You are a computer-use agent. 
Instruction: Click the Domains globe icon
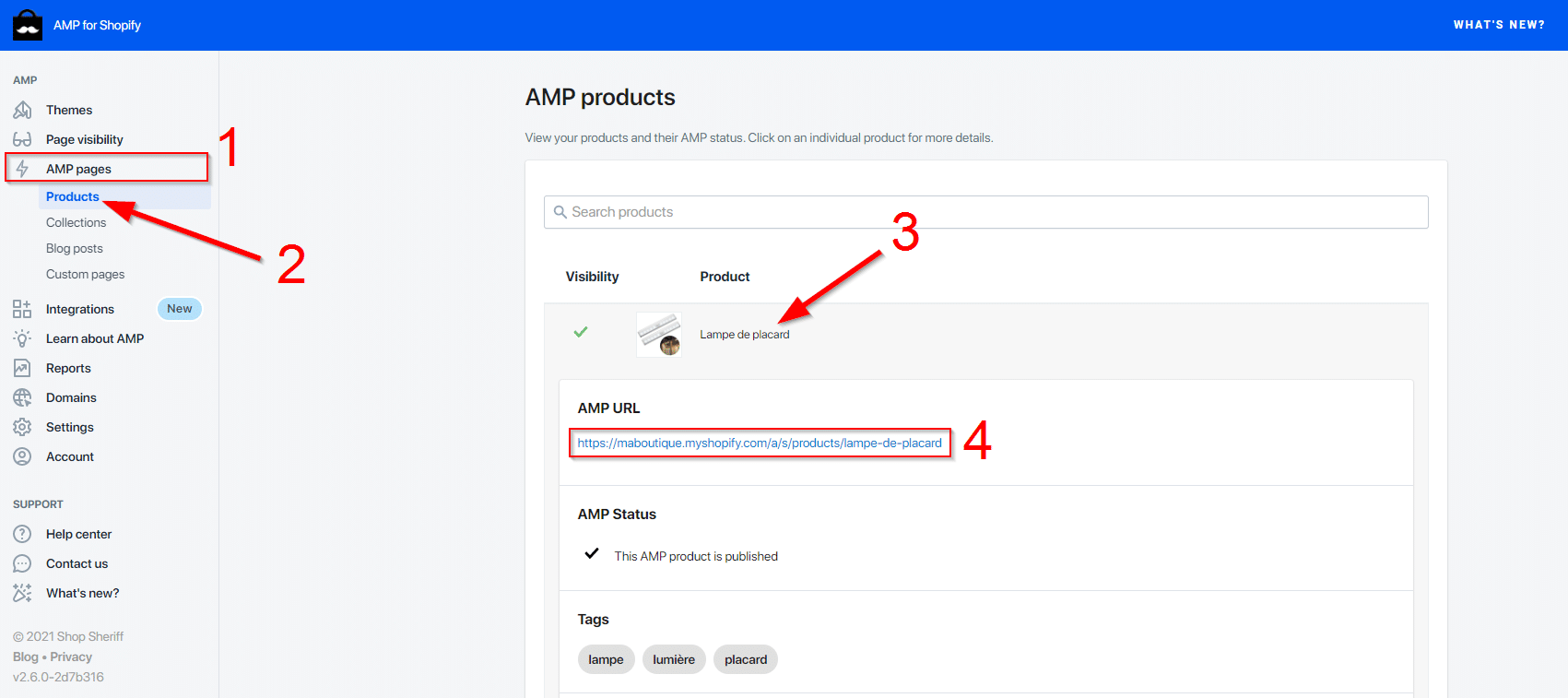click(x=22, y=397)
